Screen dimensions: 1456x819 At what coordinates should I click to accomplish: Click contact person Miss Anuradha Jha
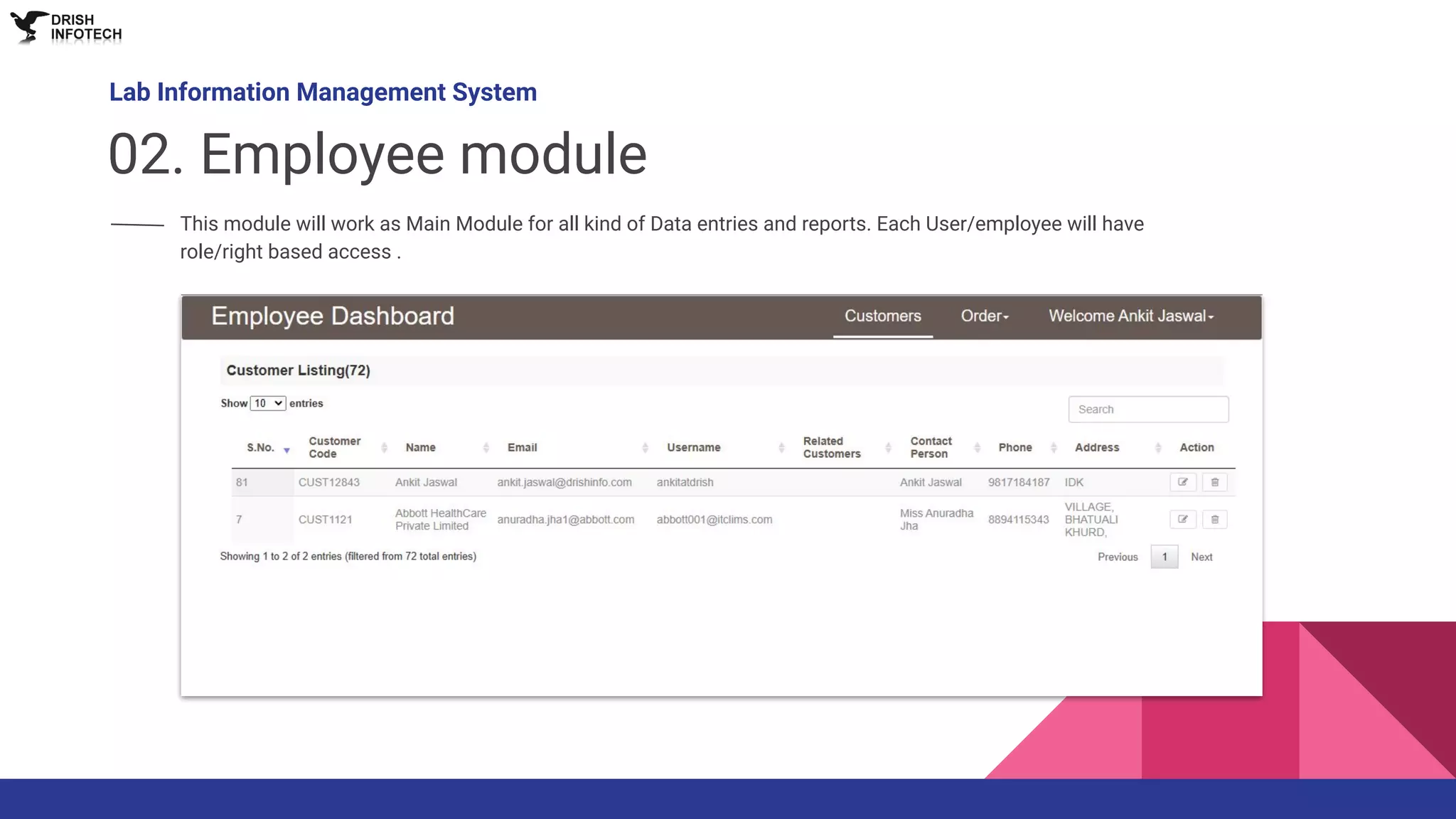coord(936,520)
